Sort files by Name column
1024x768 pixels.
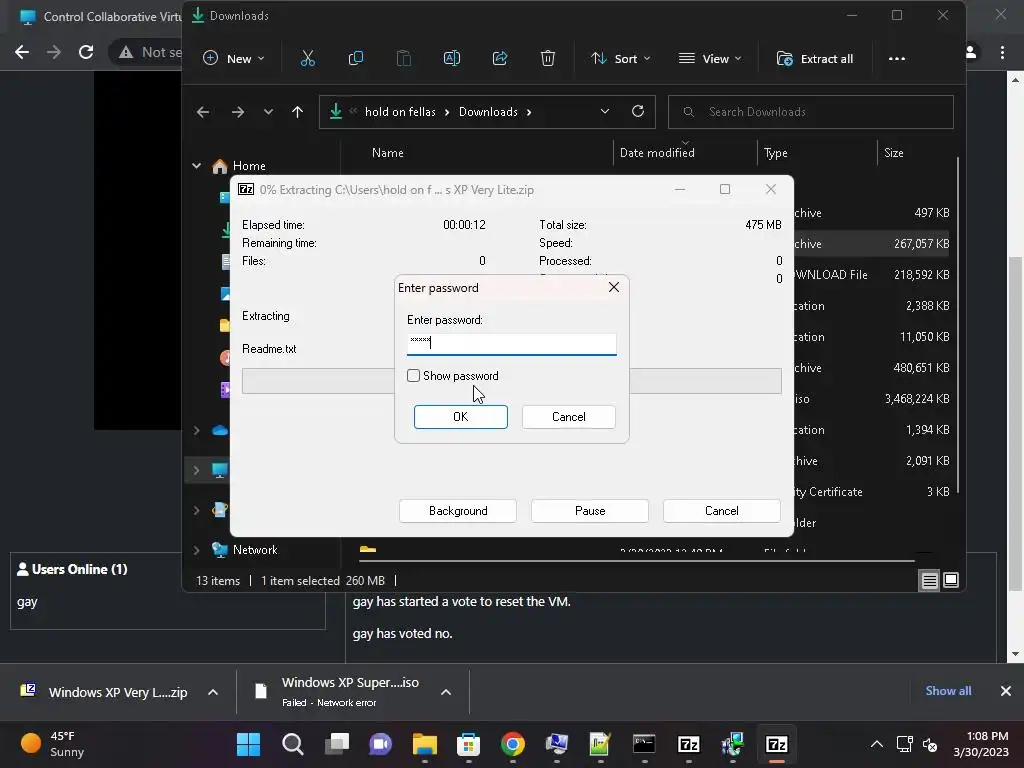(x=388, y=153)
